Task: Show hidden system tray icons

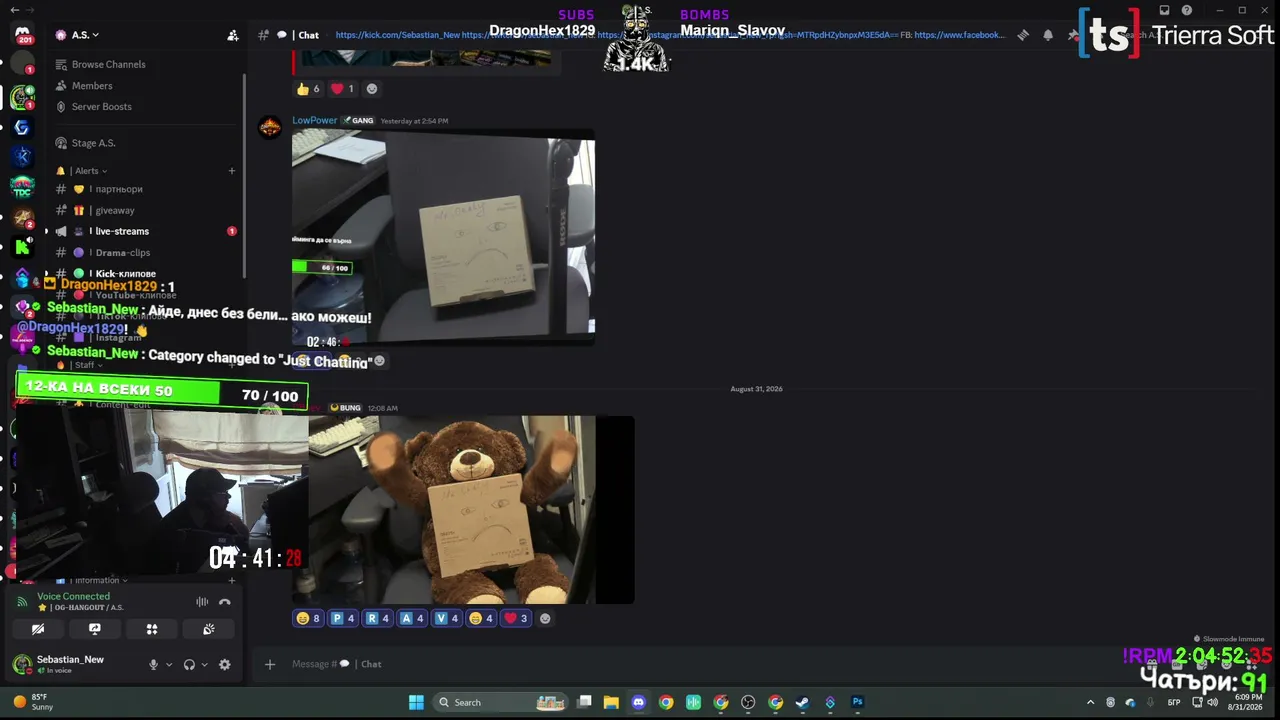Action: click(1091, 702)
